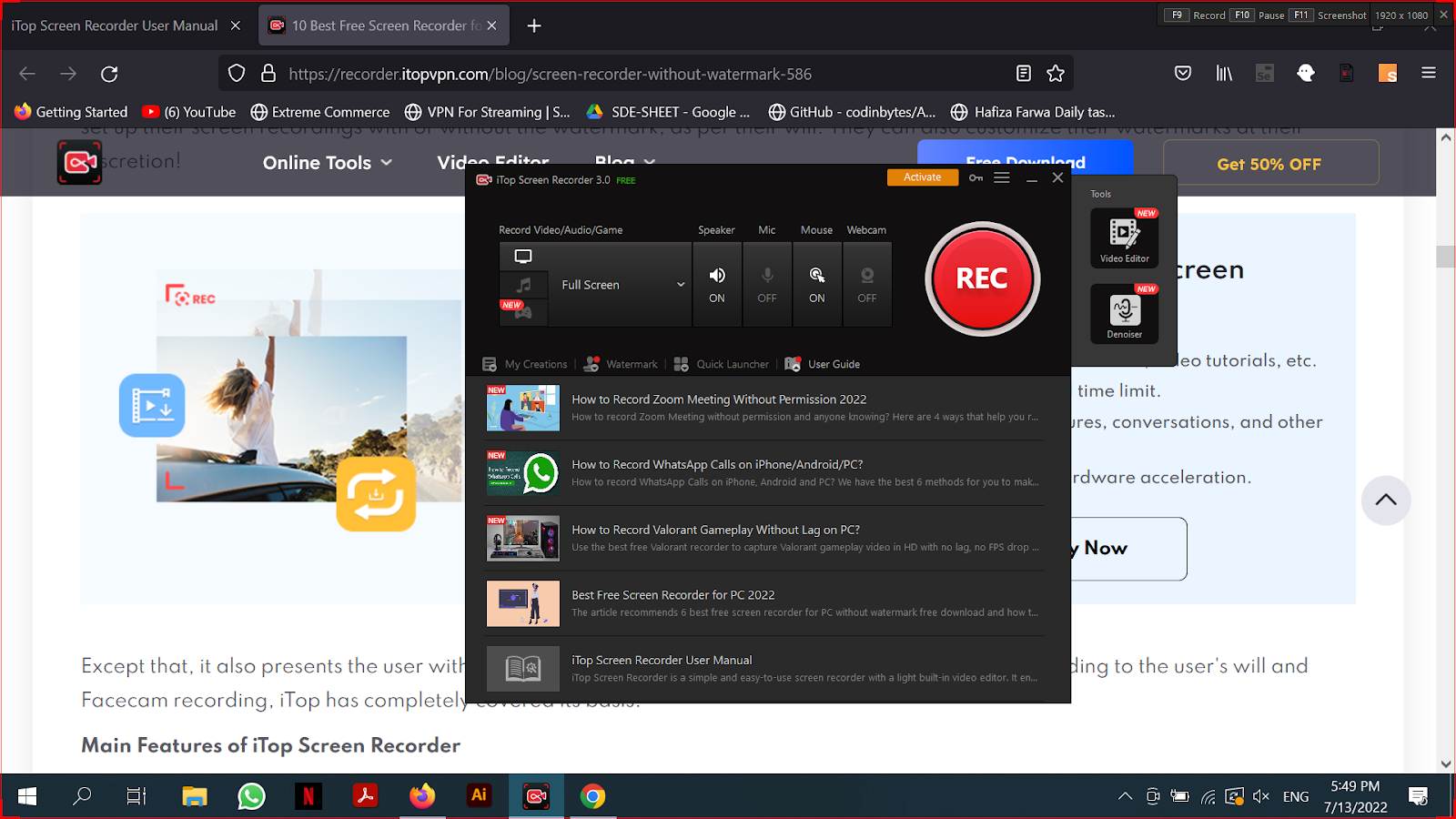
Task: Open the Firefox shield tracking protection icon
Action: pyautogui.click(x=237, y=74)
